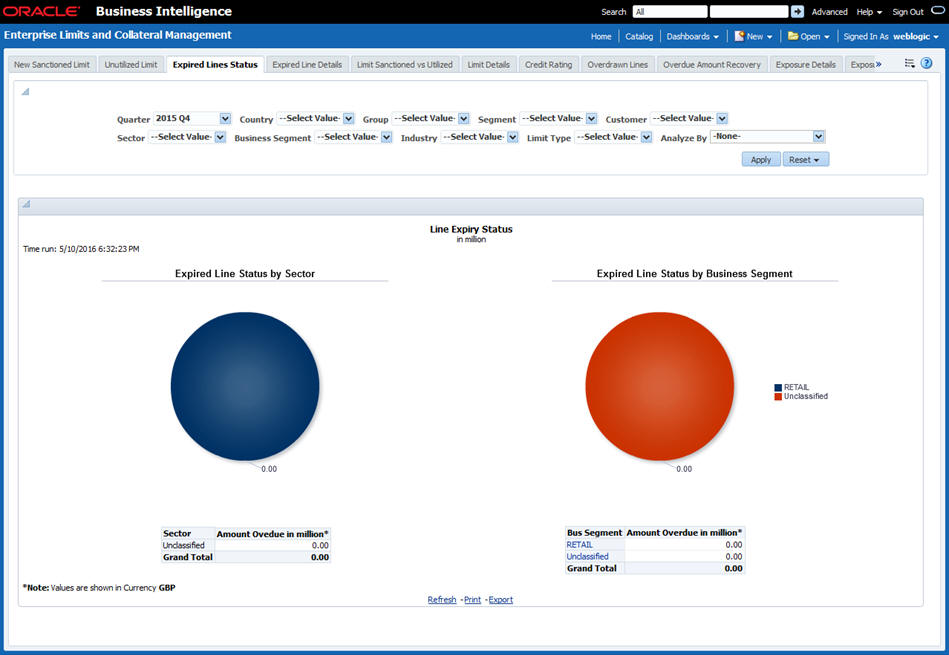Open the Reset button menu
This screenshot has width=949, height=655.
806,160
